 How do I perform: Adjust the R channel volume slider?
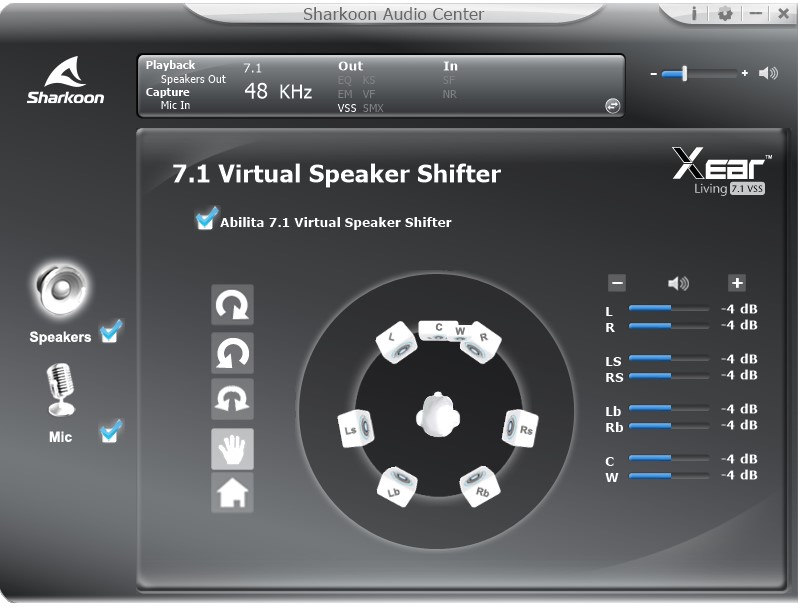click(669, 326)
